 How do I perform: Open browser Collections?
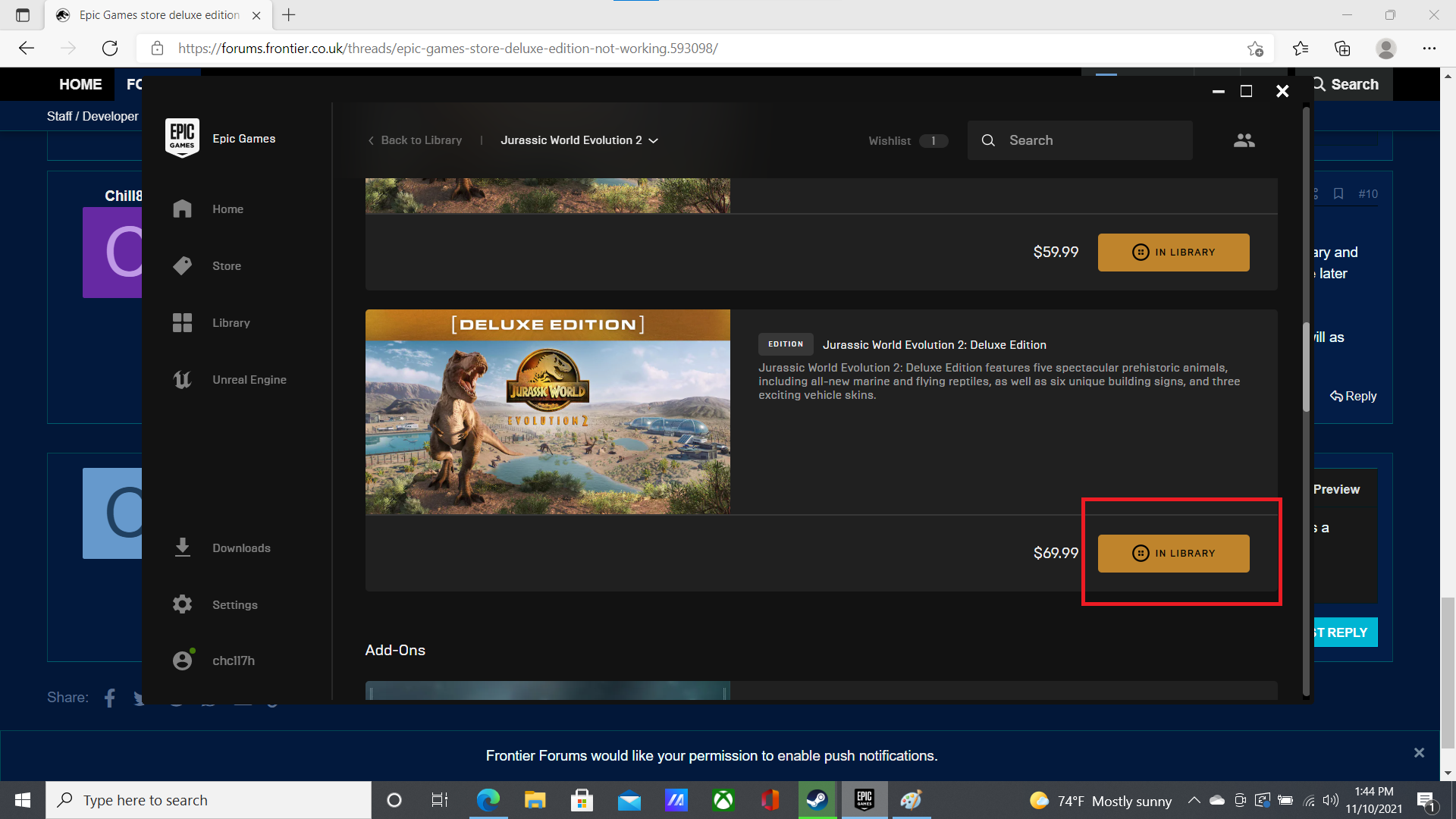(x=1342, y=49)
